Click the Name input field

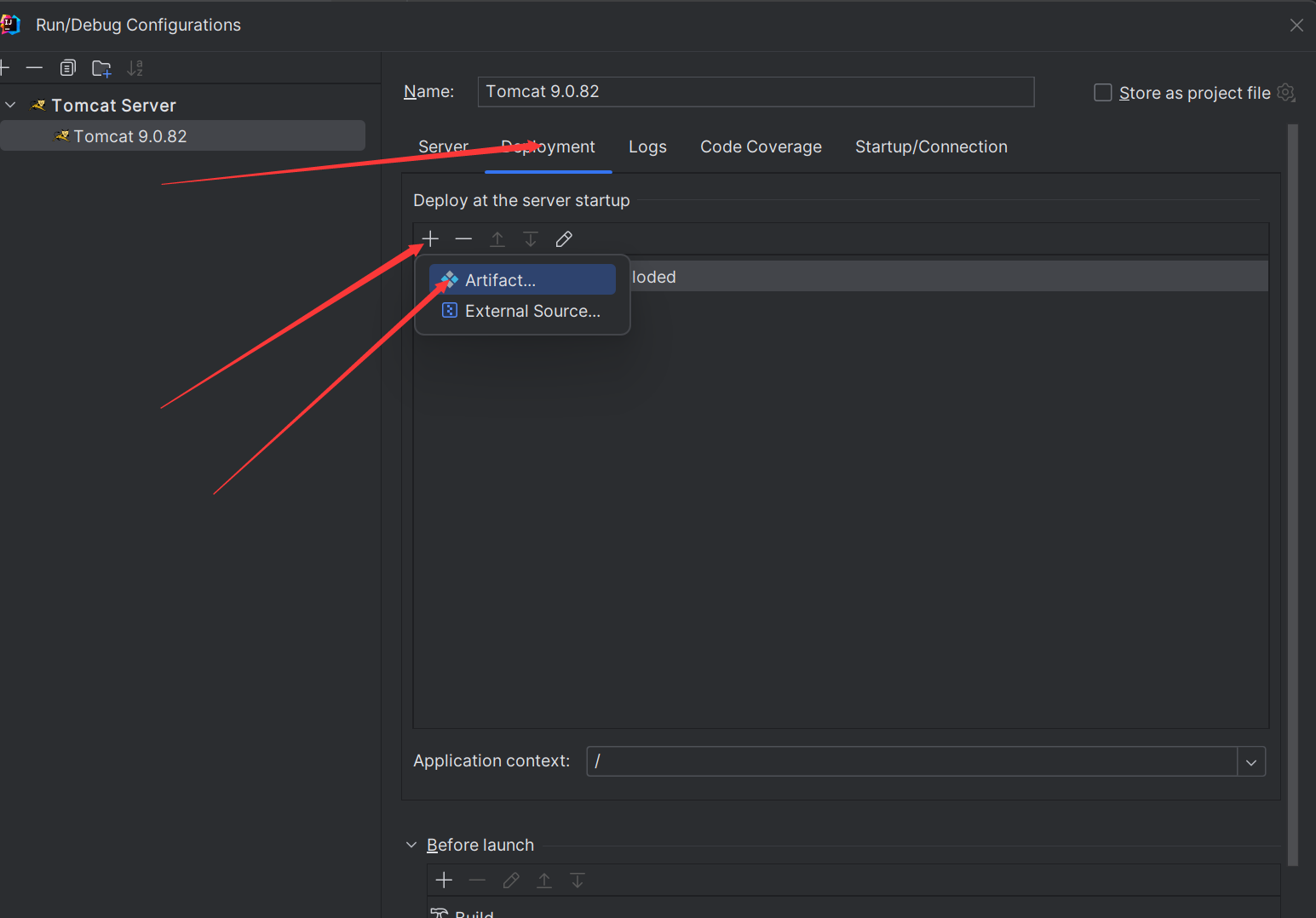click(756, 92)
